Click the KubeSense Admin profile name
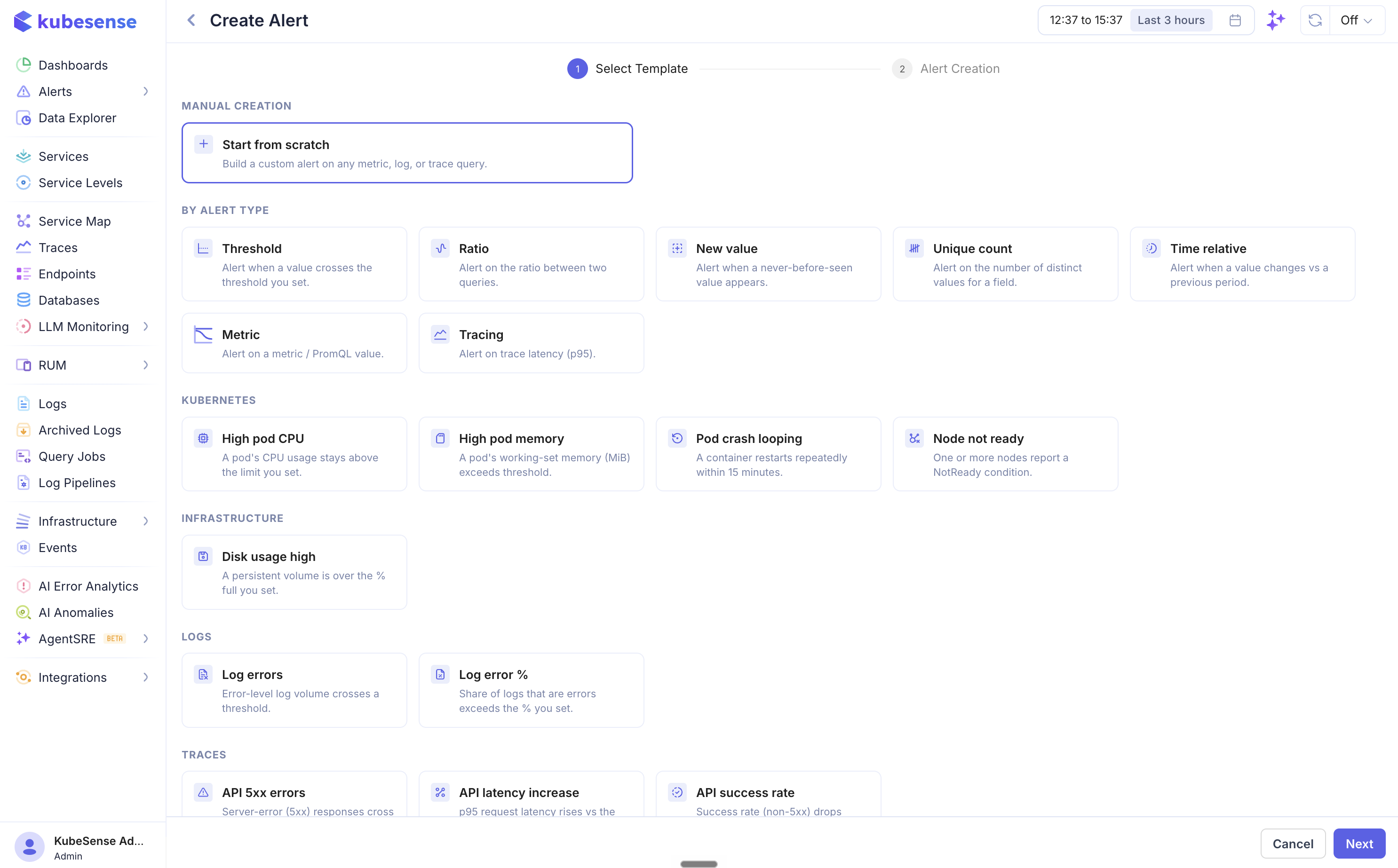1398x868 pixels. coord(99,841)
